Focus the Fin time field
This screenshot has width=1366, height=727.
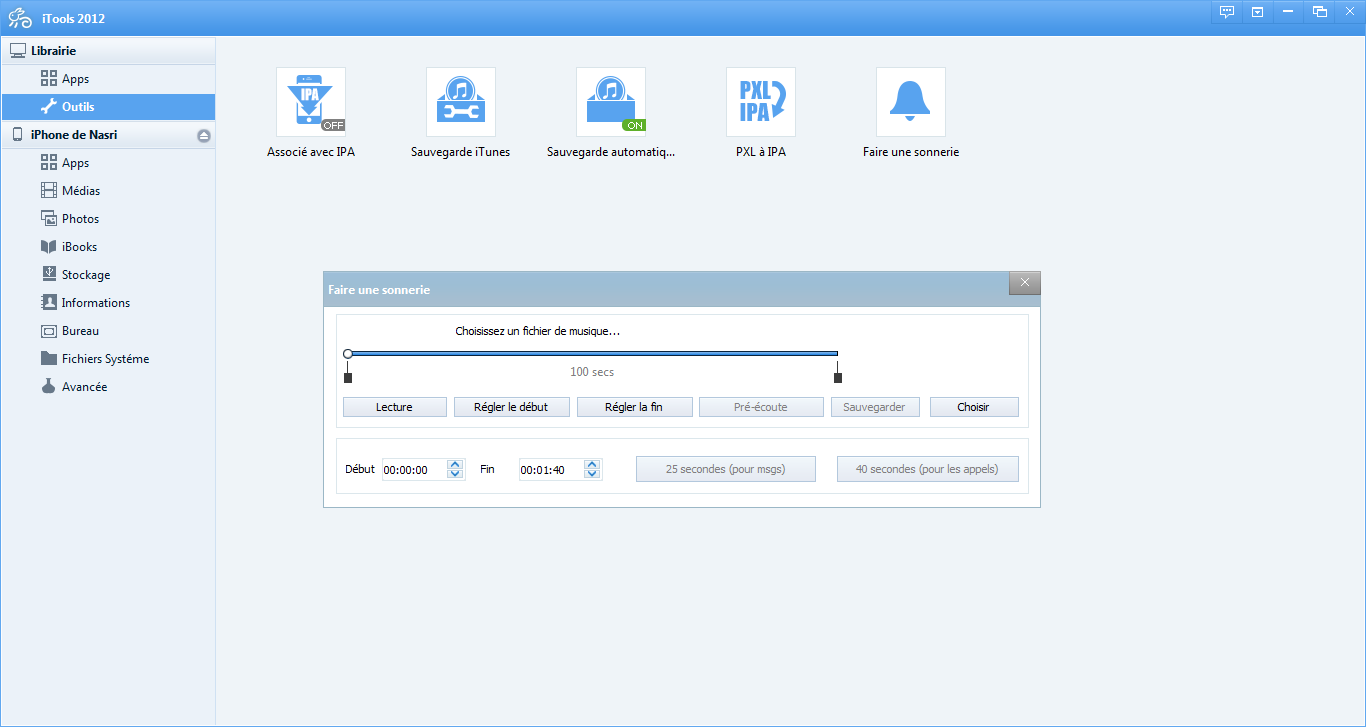[x=551, y=470]
